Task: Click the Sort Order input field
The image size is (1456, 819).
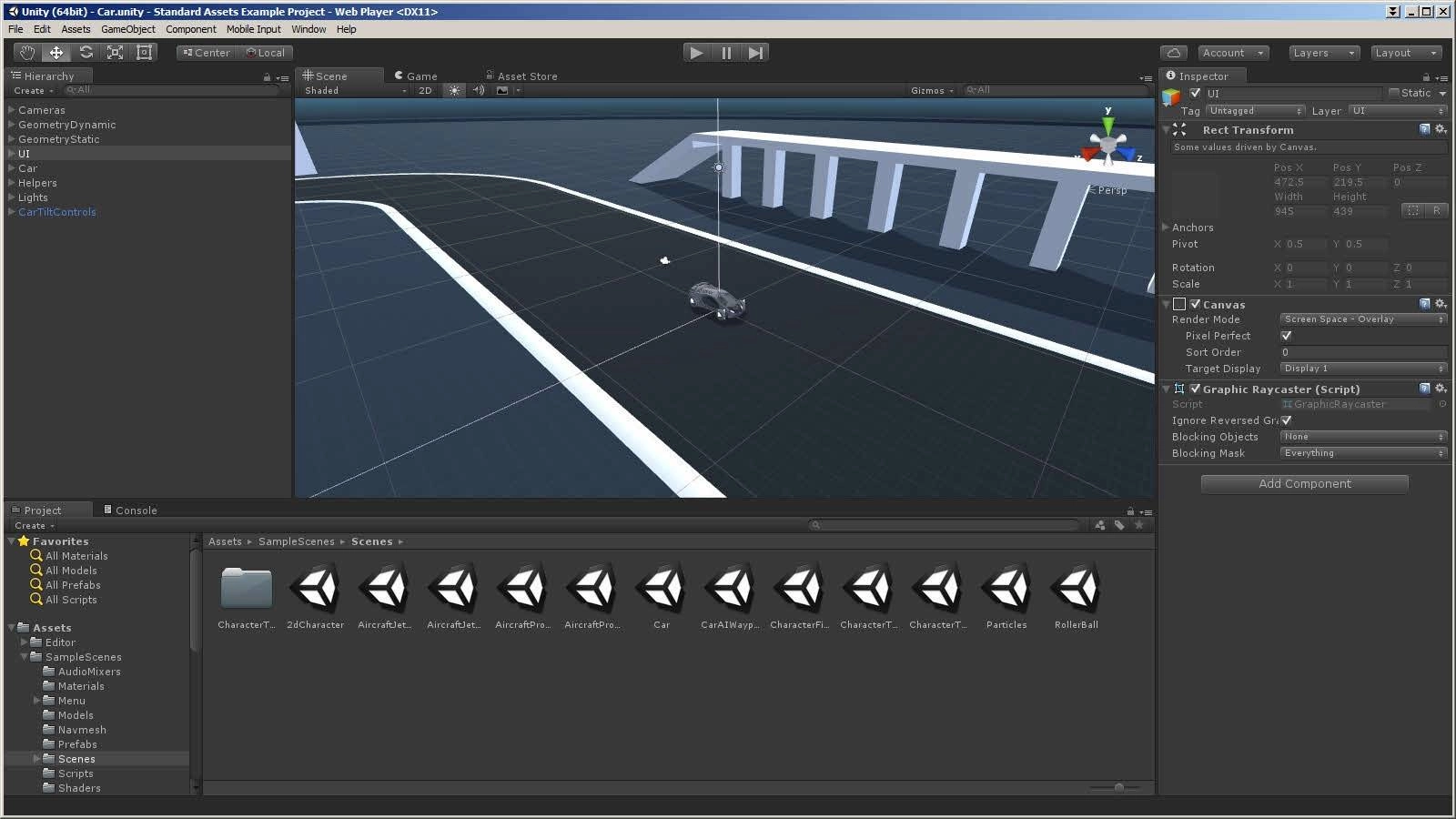Action: [x=1362, y=352]
